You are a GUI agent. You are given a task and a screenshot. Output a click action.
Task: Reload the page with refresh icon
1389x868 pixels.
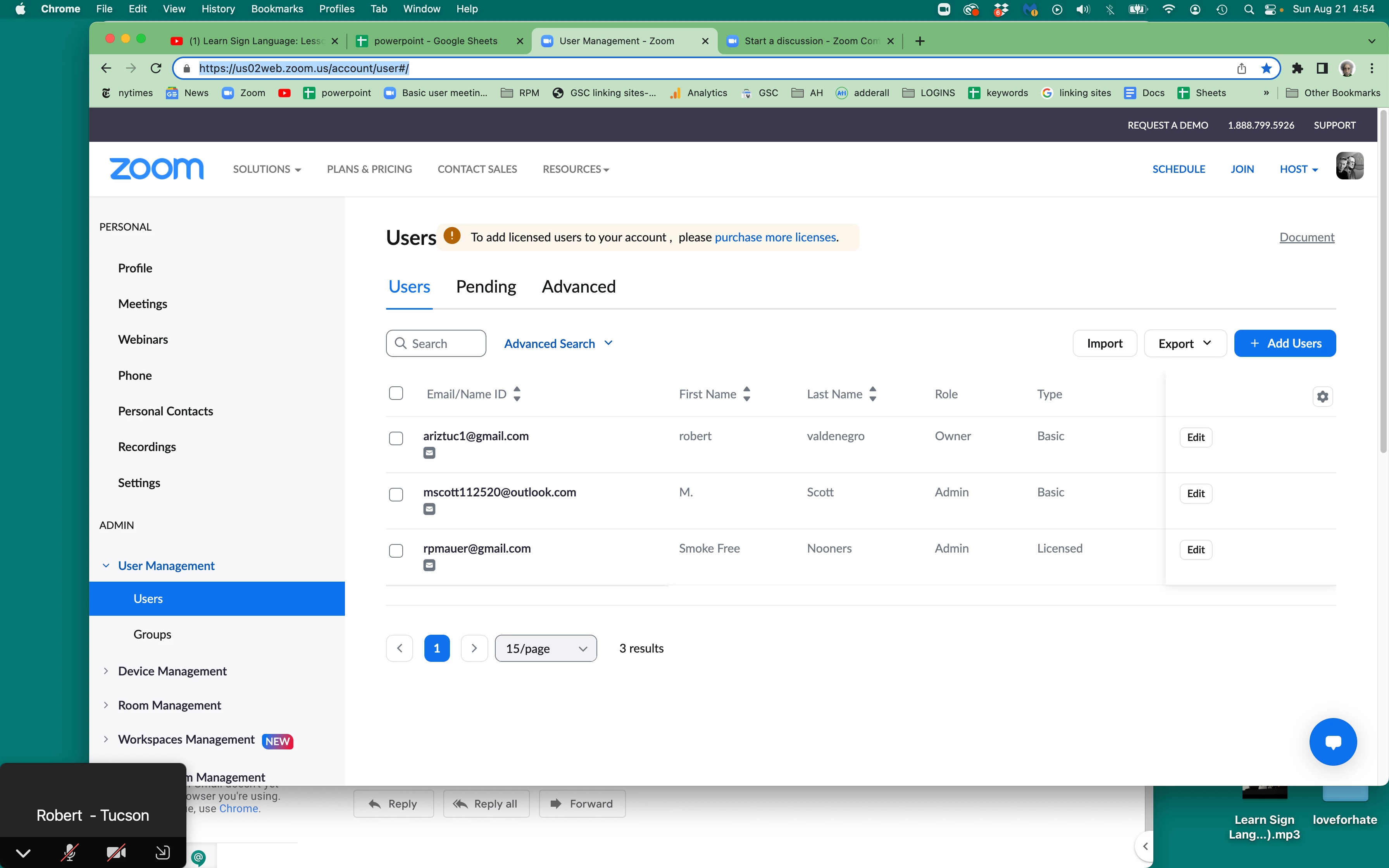155,68
